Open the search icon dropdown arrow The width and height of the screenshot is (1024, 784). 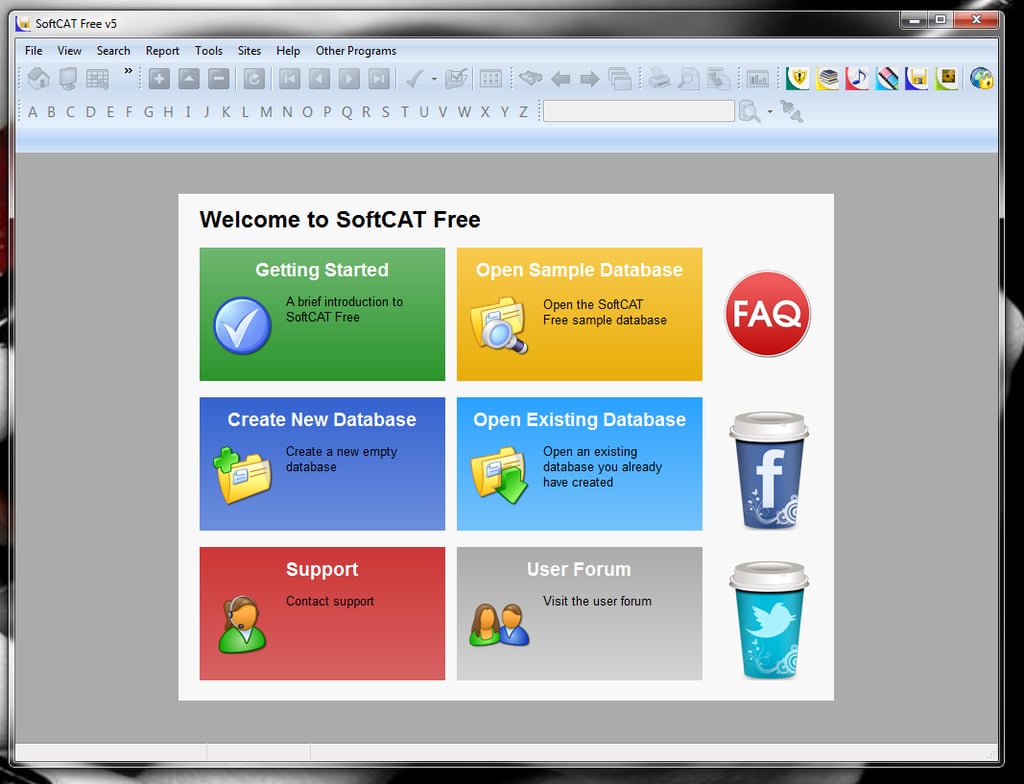[770, 112]
